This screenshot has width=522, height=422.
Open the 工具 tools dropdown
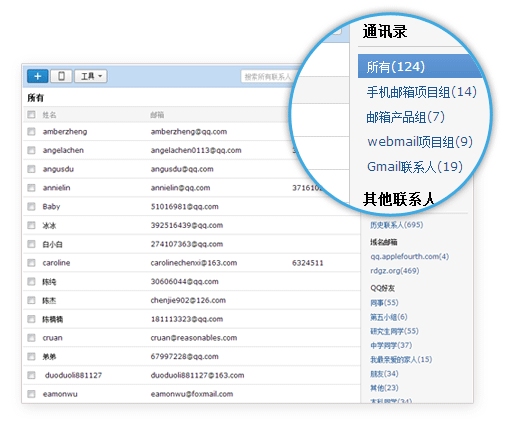[x=91, y=76]
